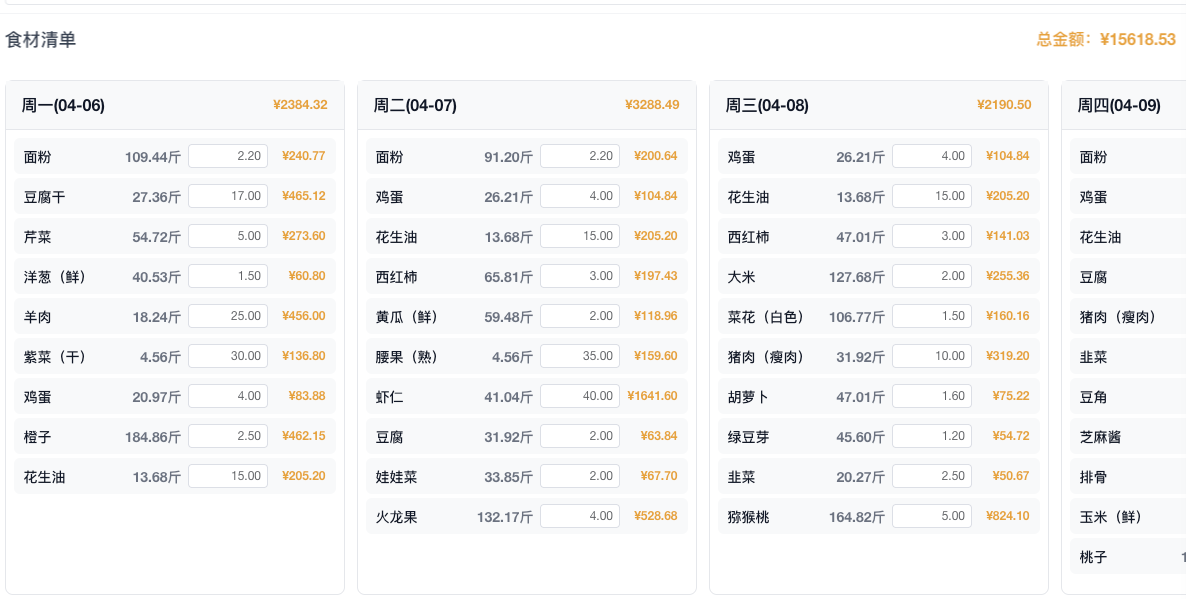Select the 周二(04-07) card title
The image size is (1186, 599).
tap(415, 105)
